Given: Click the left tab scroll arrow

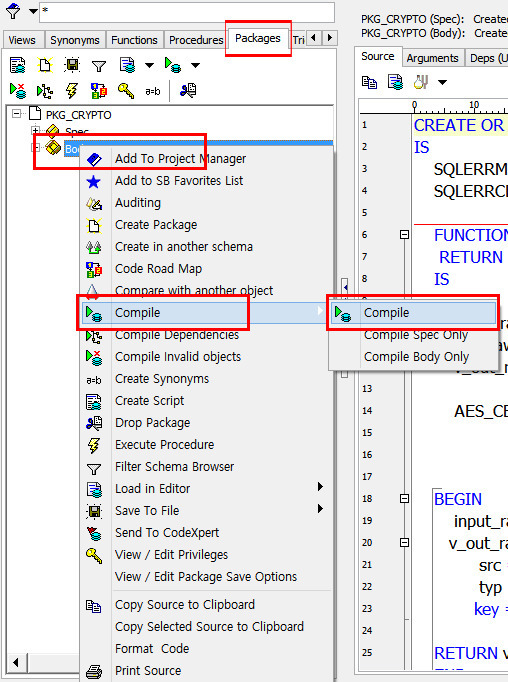Looking at the screenshot, I should click(x=314, y=38).
